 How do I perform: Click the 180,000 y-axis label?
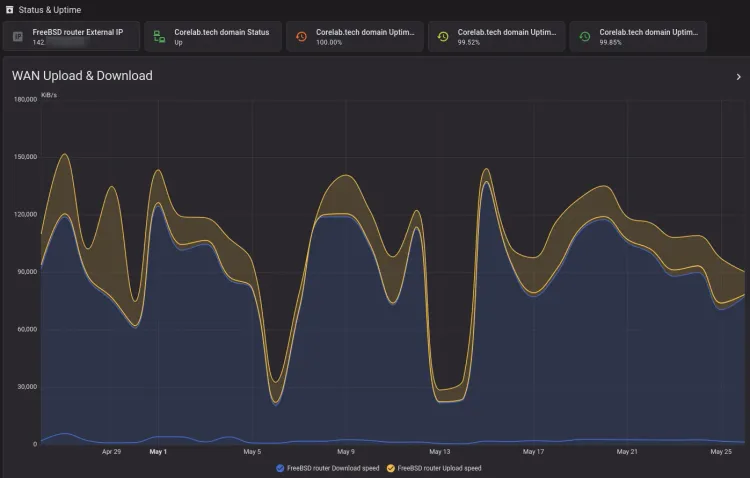(25, 100)
